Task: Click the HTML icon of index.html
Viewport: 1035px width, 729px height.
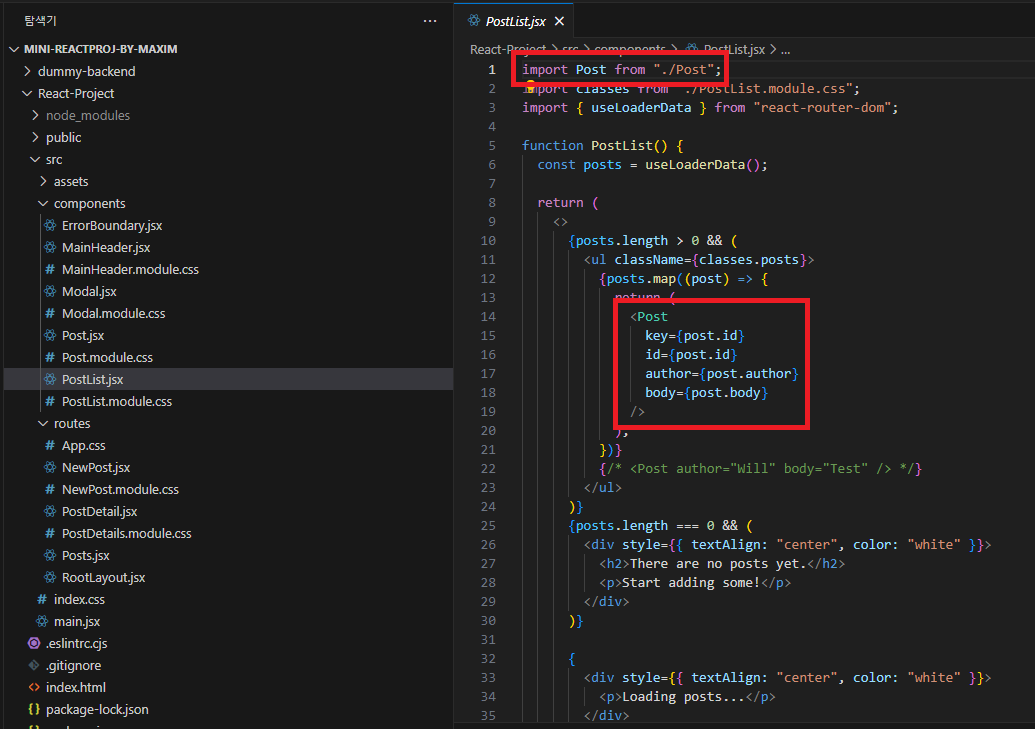Action: click(x=34, y=687)
